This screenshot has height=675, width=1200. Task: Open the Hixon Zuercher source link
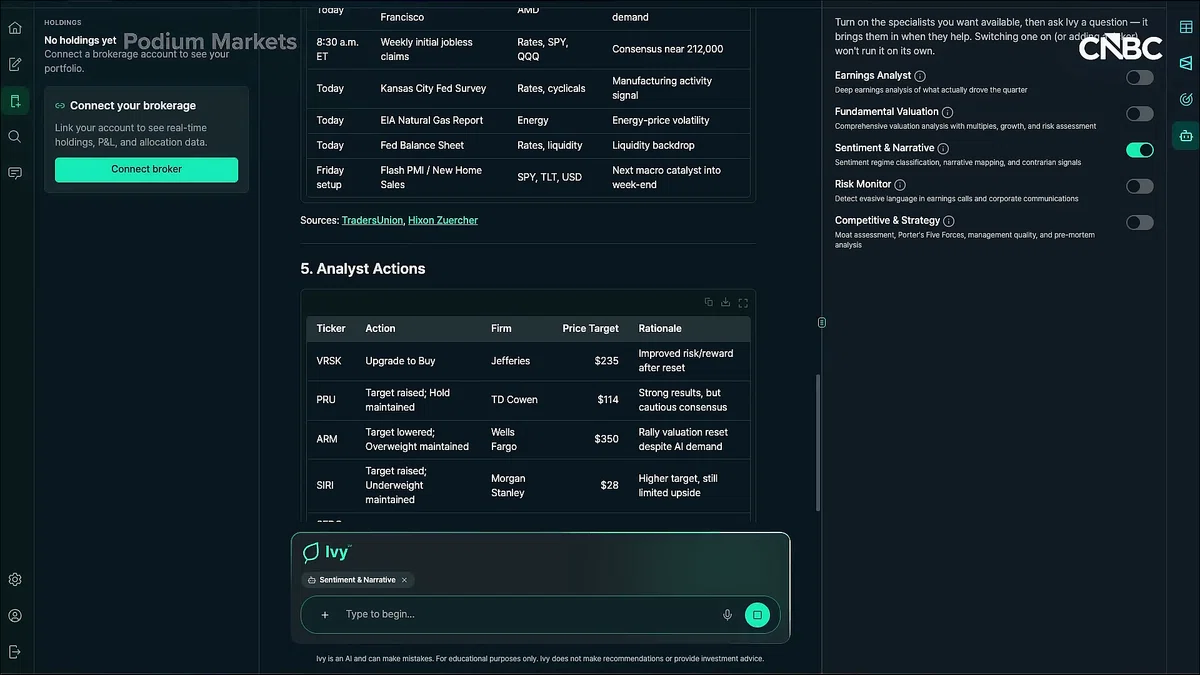click(443, 220)
